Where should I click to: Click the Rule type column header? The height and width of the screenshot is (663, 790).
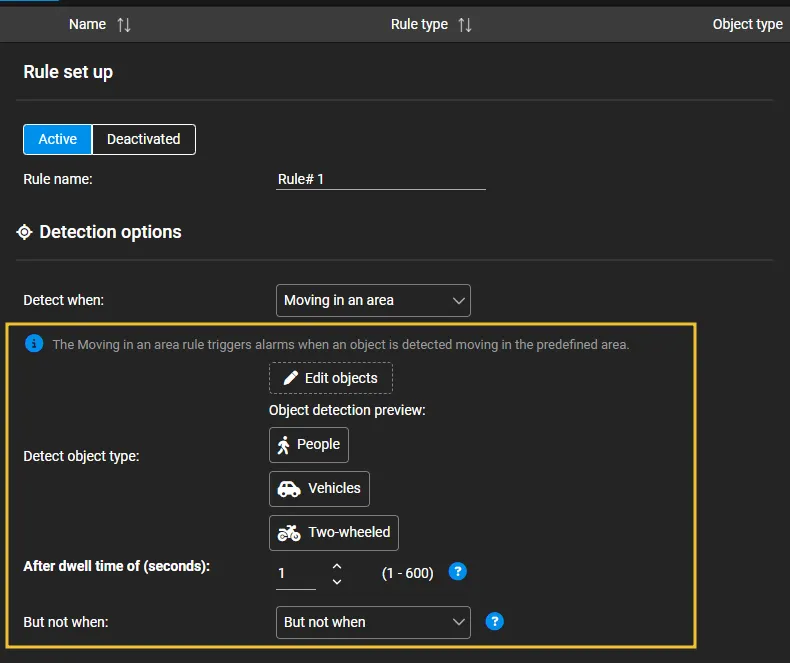pyautogui.click(x=419, y=24)
